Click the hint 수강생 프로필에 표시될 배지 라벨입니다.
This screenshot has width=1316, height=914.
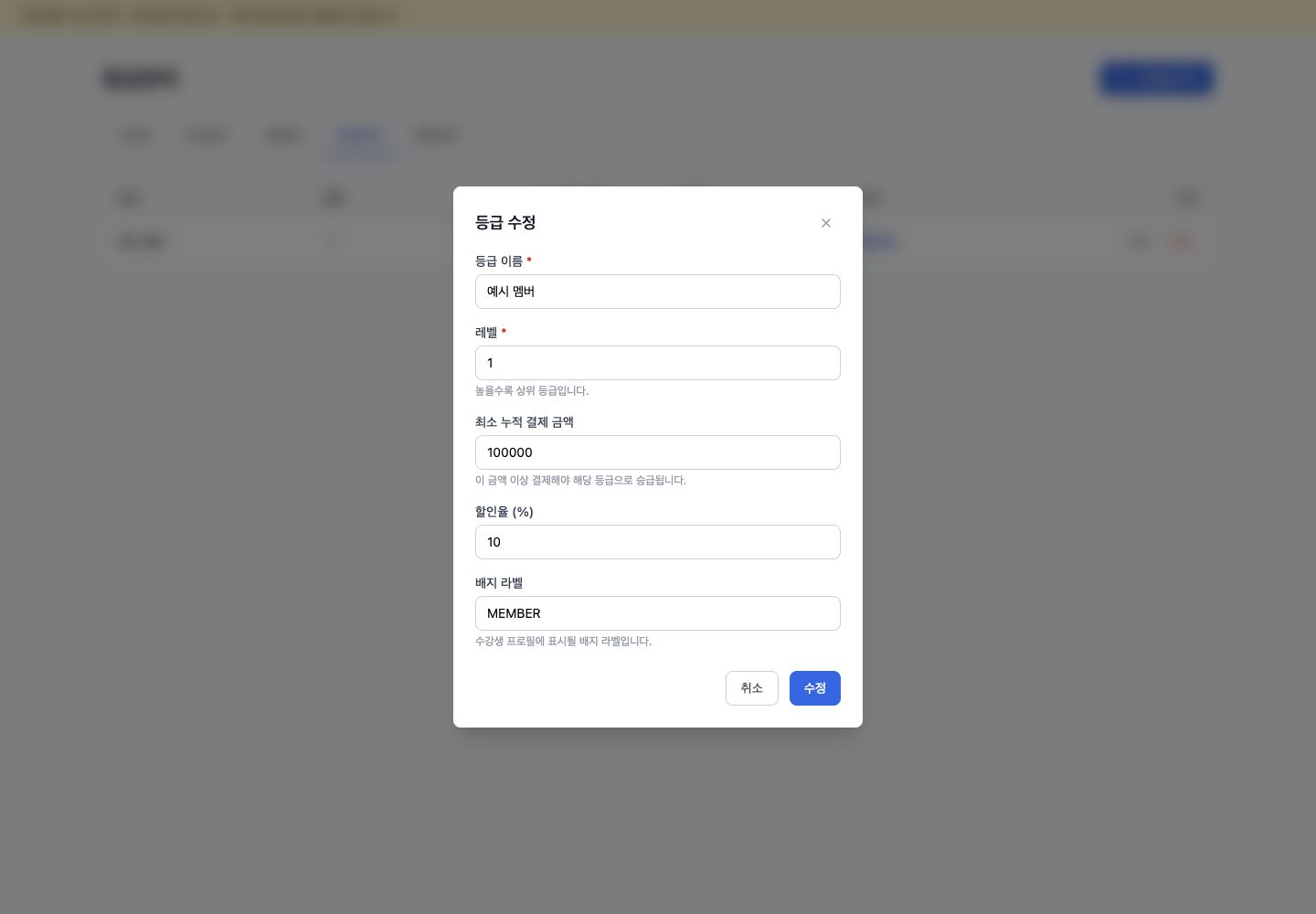tap(563, 642)
